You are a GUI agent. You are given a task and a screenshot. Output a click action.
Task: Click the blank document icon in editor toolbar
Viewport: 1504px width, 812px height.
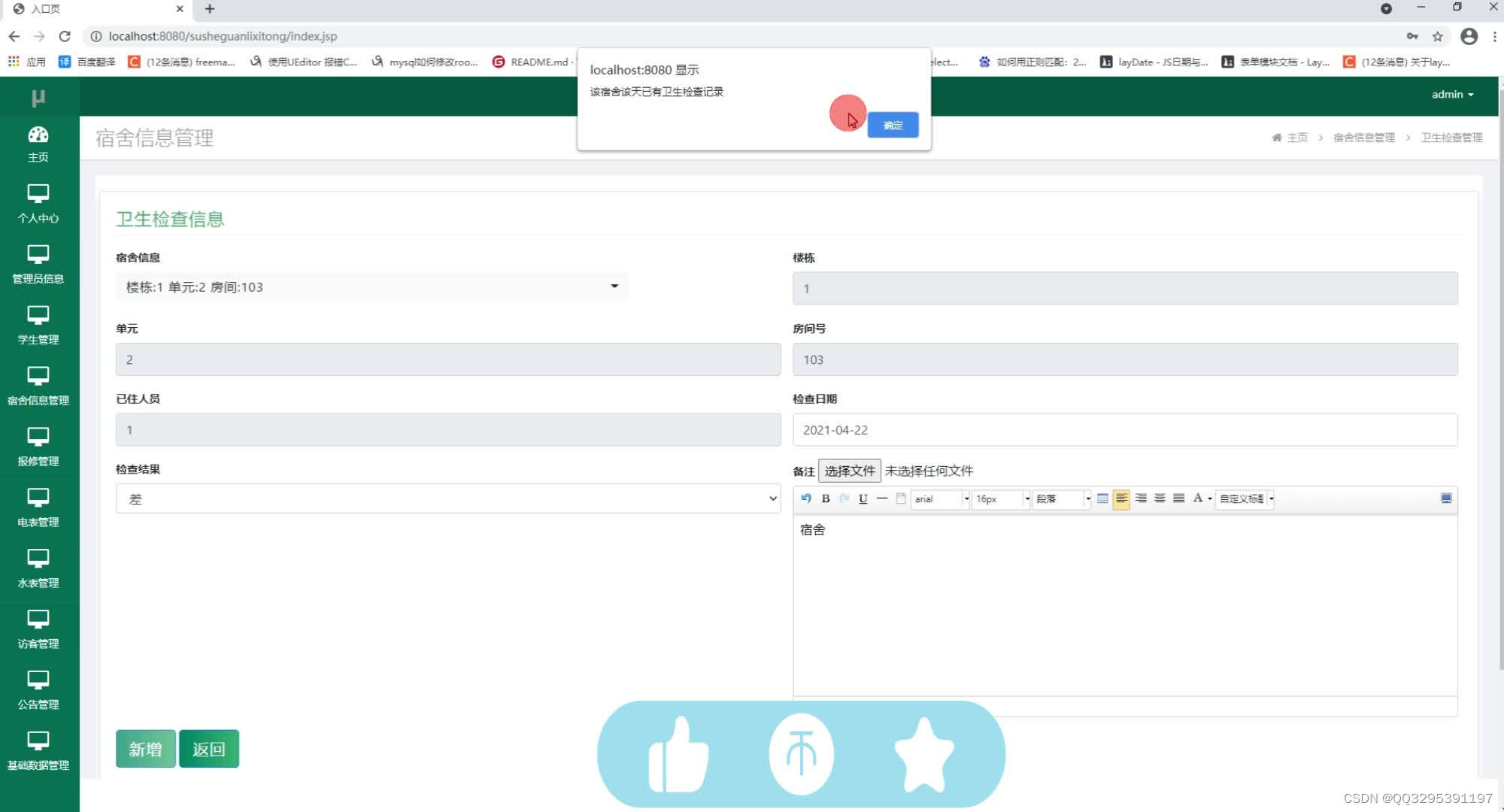pos(901,498)
